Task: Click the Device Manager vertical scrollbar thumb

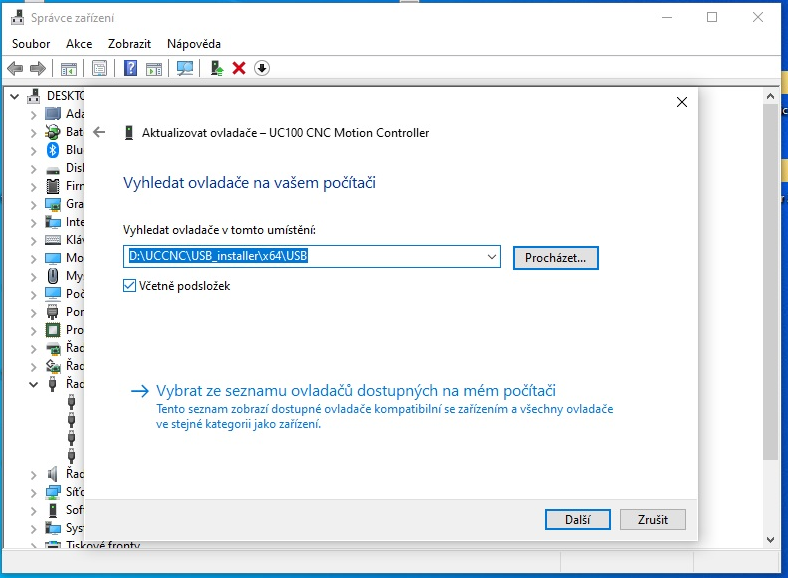Action: point(770,281)
